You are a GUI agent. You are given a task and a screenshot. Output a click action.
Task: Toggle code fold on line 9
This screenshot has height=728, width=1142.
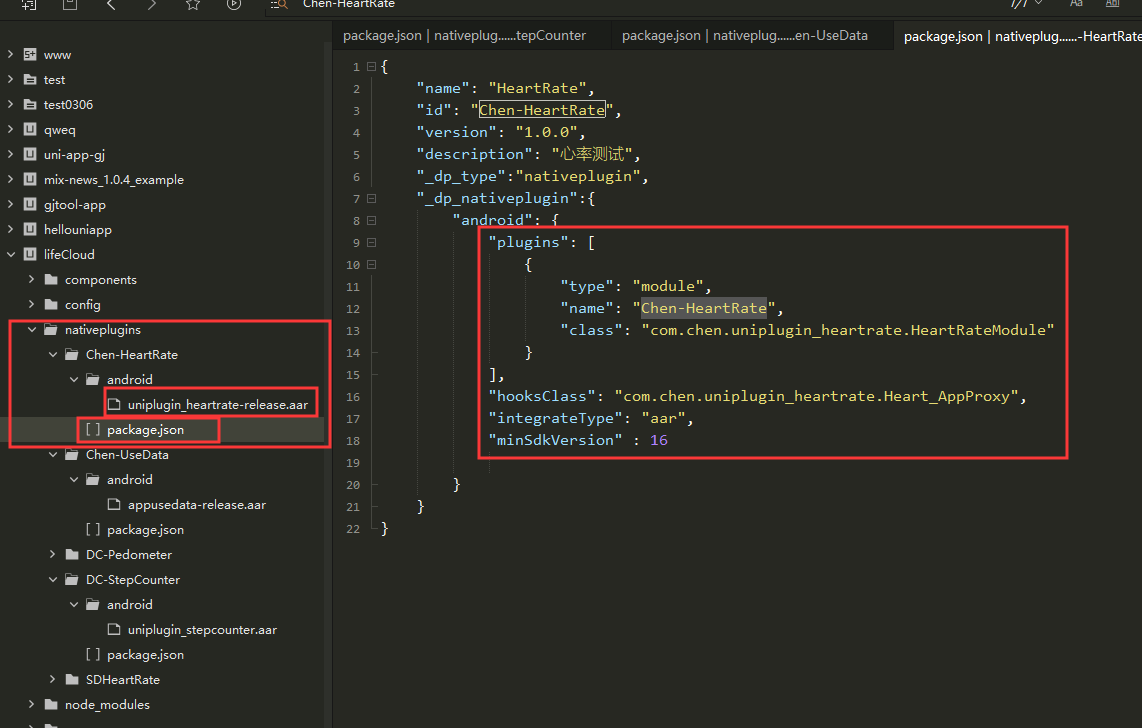pos(371,242)
